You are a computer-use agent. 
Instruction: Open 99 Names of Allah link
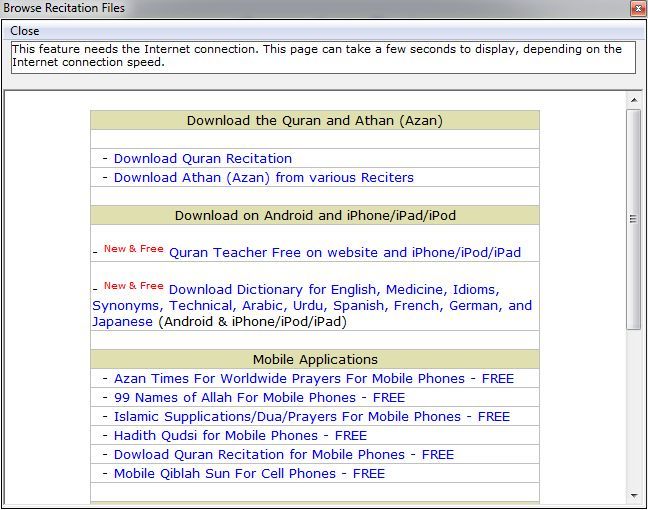coord(260,398)
